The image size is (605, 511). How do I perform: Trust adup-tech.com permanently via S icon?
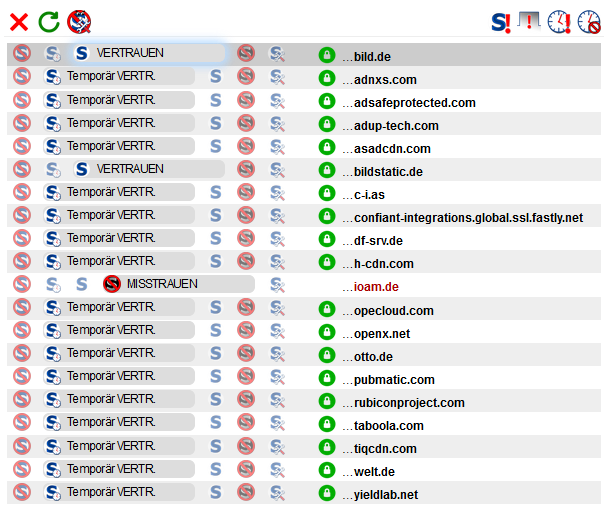pyautogui.click(x=216, y=123)
